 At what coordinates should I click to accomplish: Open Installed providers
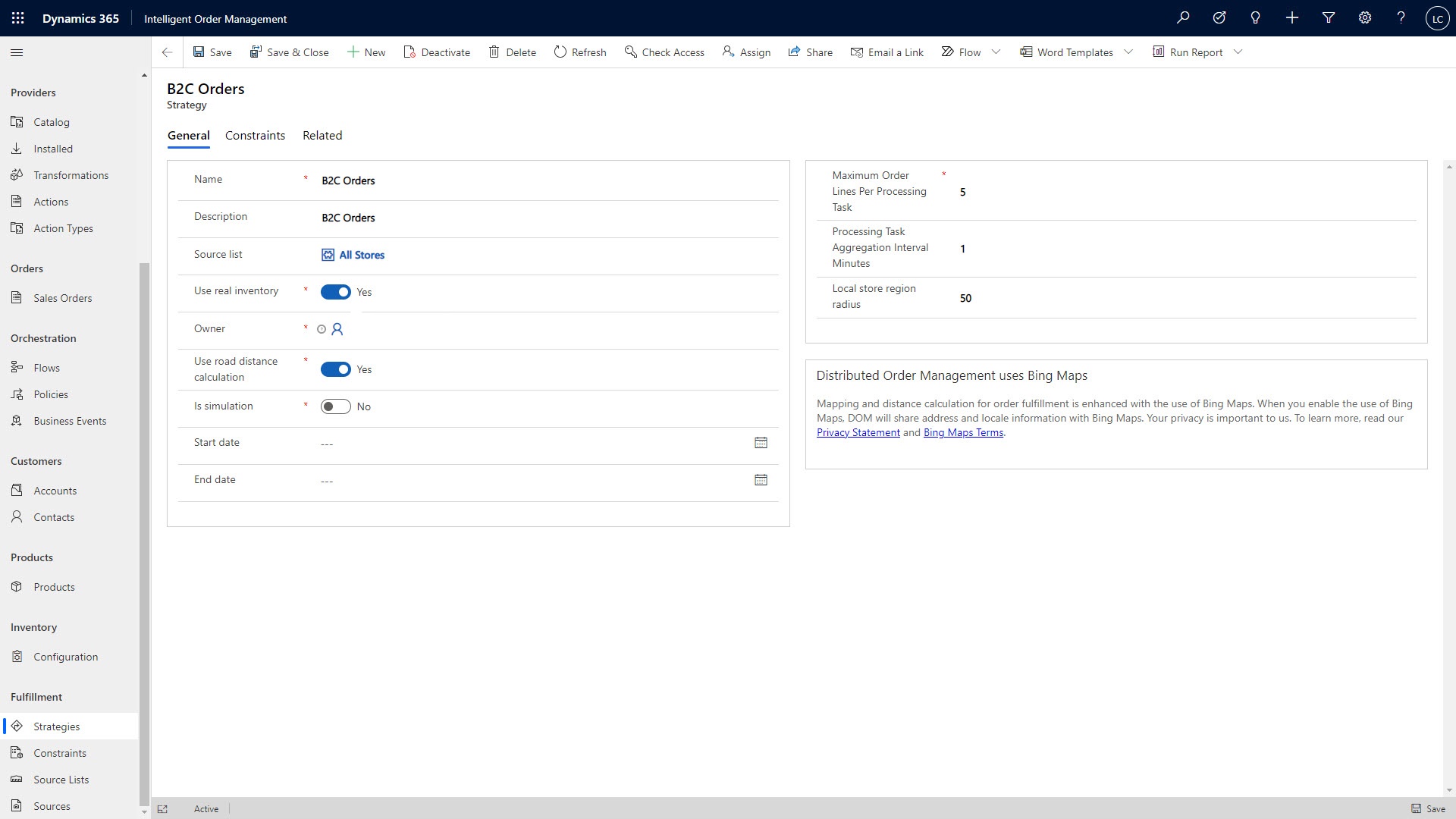pos(70,149)
